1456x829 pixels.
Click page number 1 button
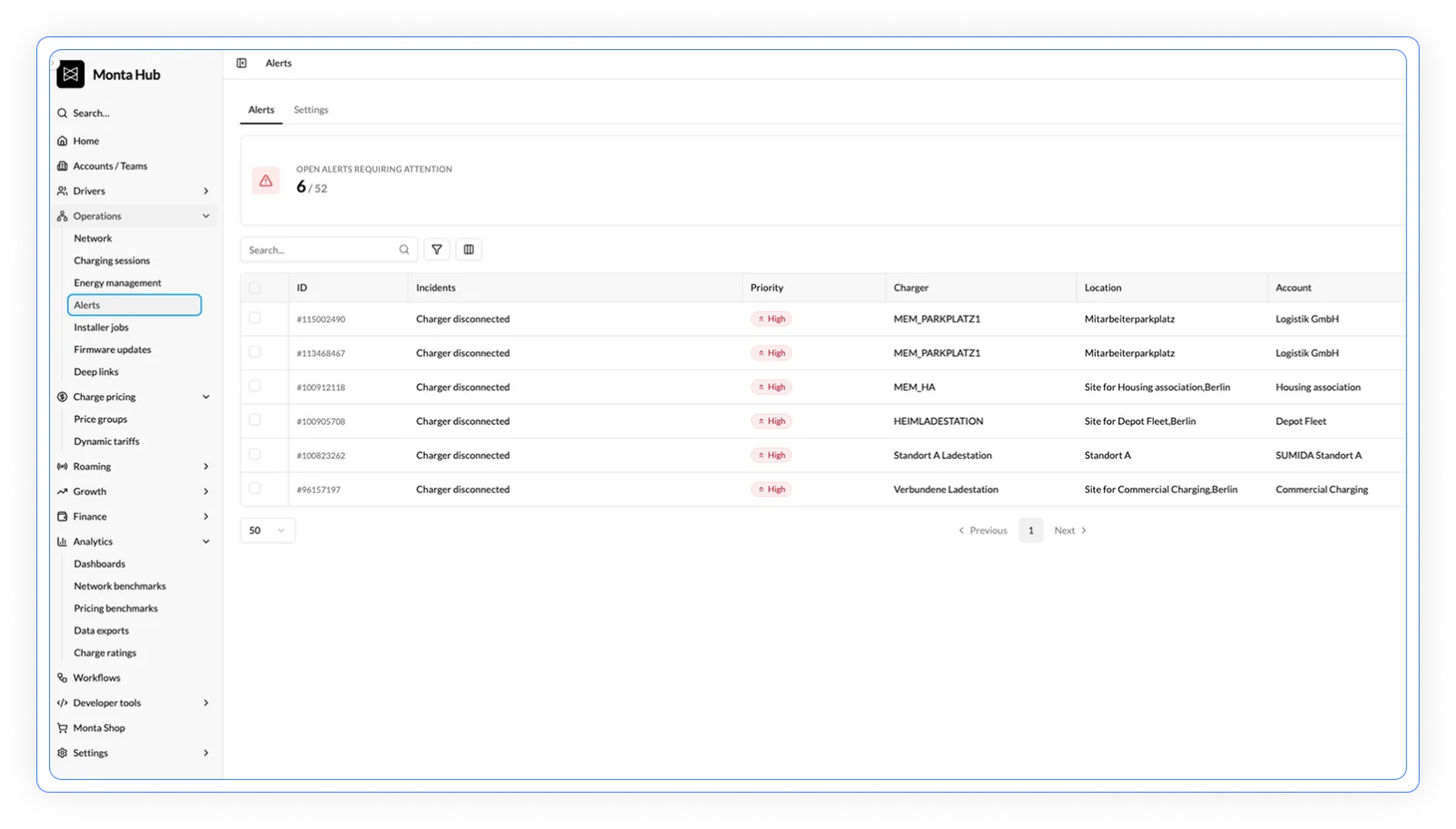pyautogui.click(x=1031, y=531)
